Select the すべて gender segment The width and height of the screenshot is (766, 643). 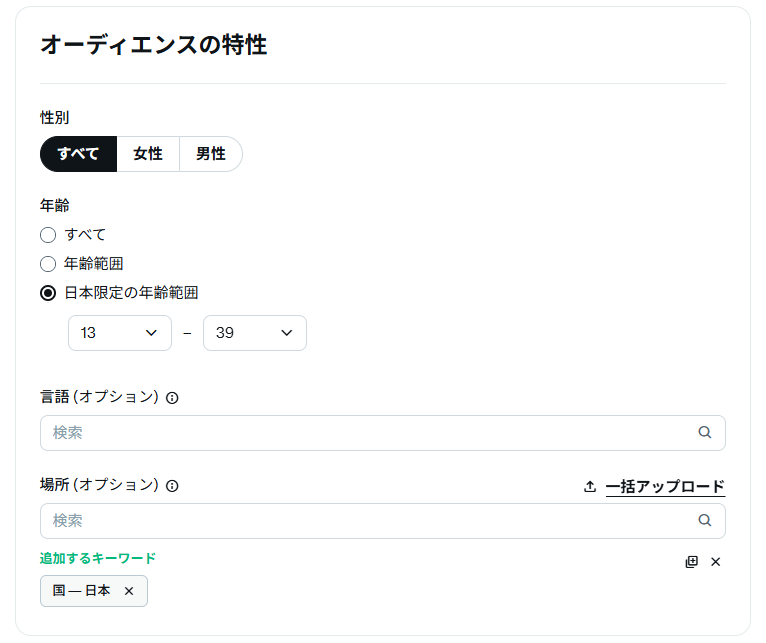[79, 154]
